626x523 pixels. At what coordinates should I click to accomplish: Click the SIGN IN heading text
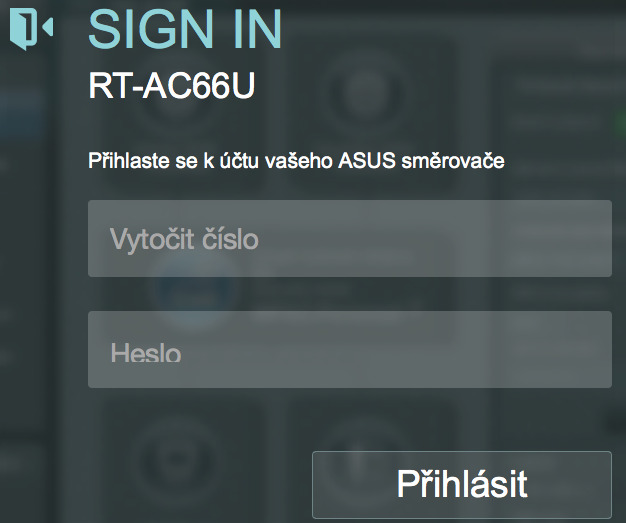pos(185,28)
